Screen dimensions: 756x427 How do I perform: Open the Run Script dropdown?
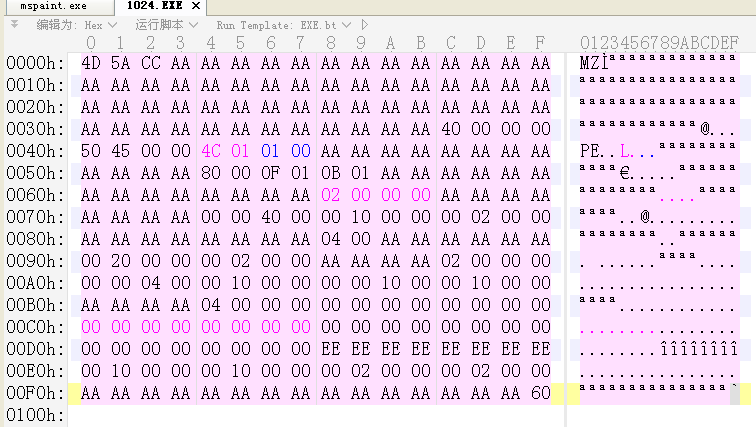pyautogui.click(x=167, y=25)
